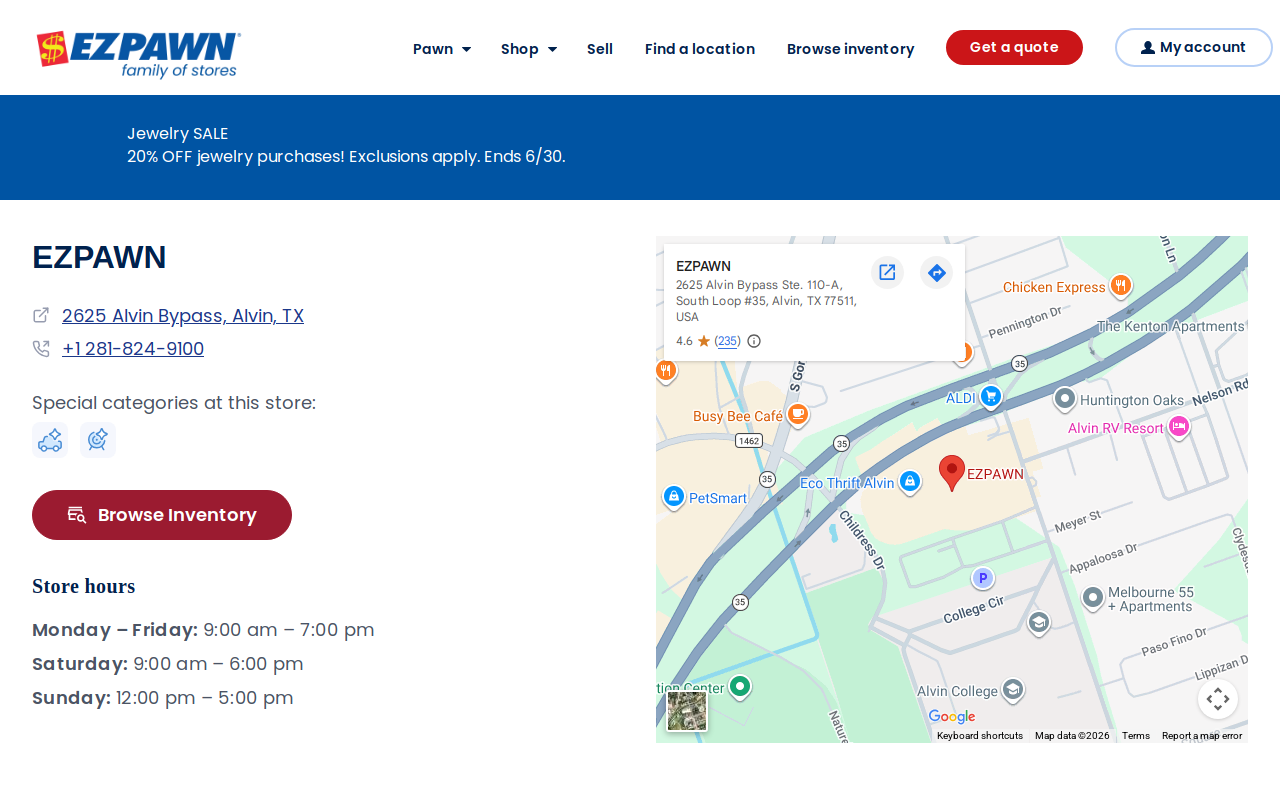This screenshot has height=800, width=1280.
Task: Open the My account button
Action: (1194, 47)
